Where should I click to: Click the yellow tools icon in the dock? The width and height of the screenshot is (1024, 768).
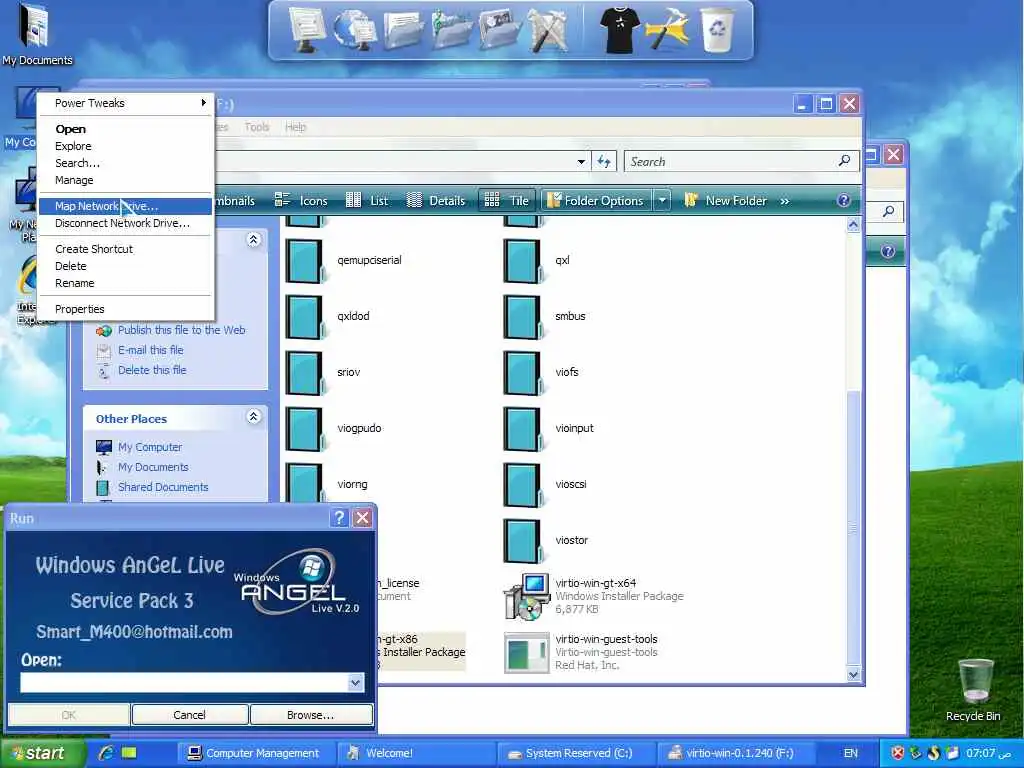click(667, 30)
